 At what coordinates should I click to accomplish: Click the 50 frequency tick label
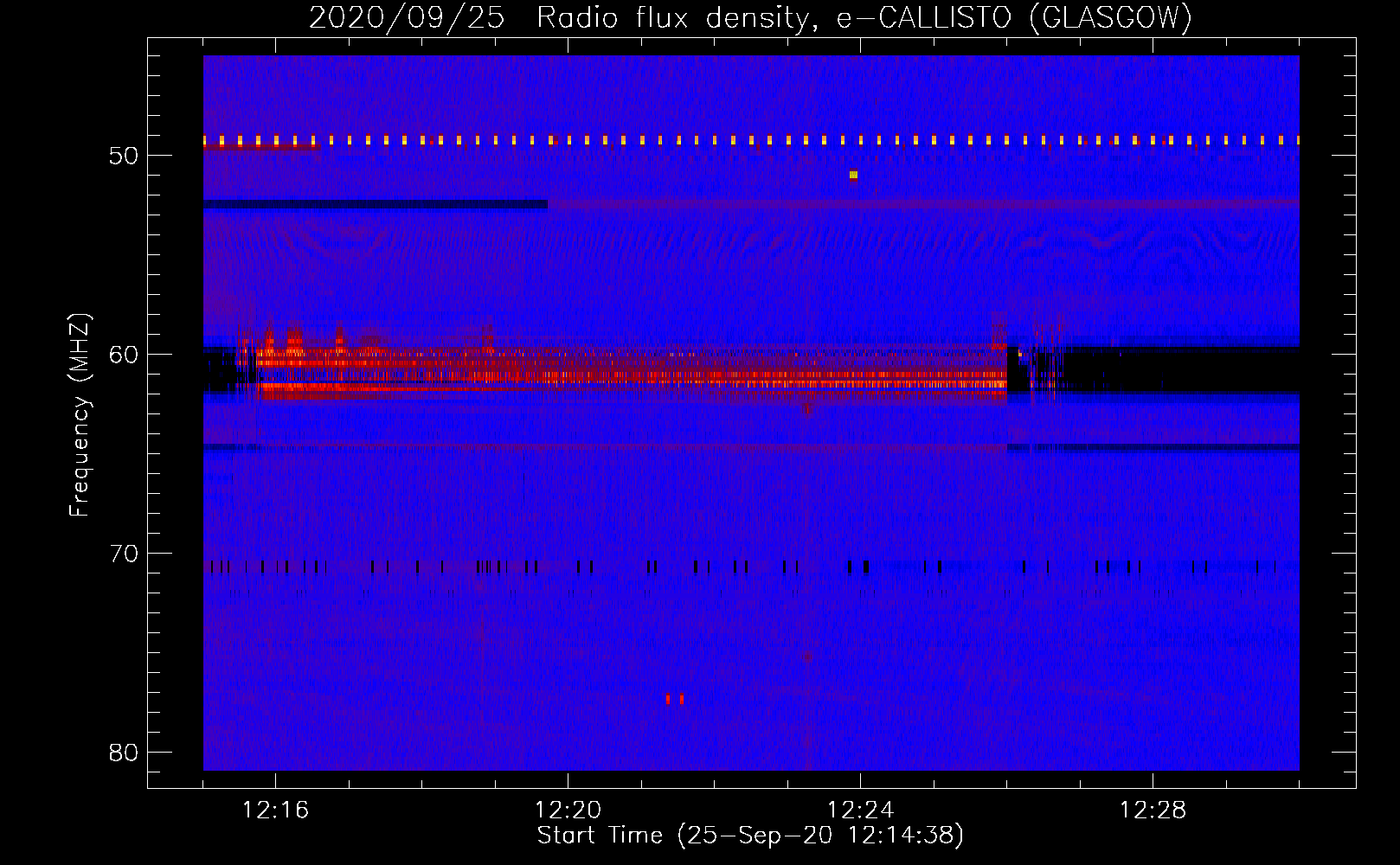[x=124, y=156]
